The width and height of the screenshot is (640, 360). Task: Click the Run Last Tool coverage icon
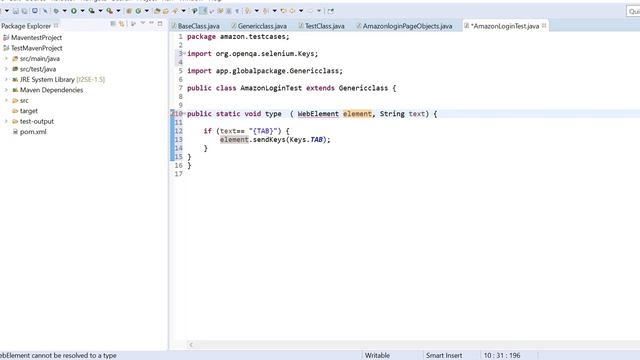click(x=92, y=11)
